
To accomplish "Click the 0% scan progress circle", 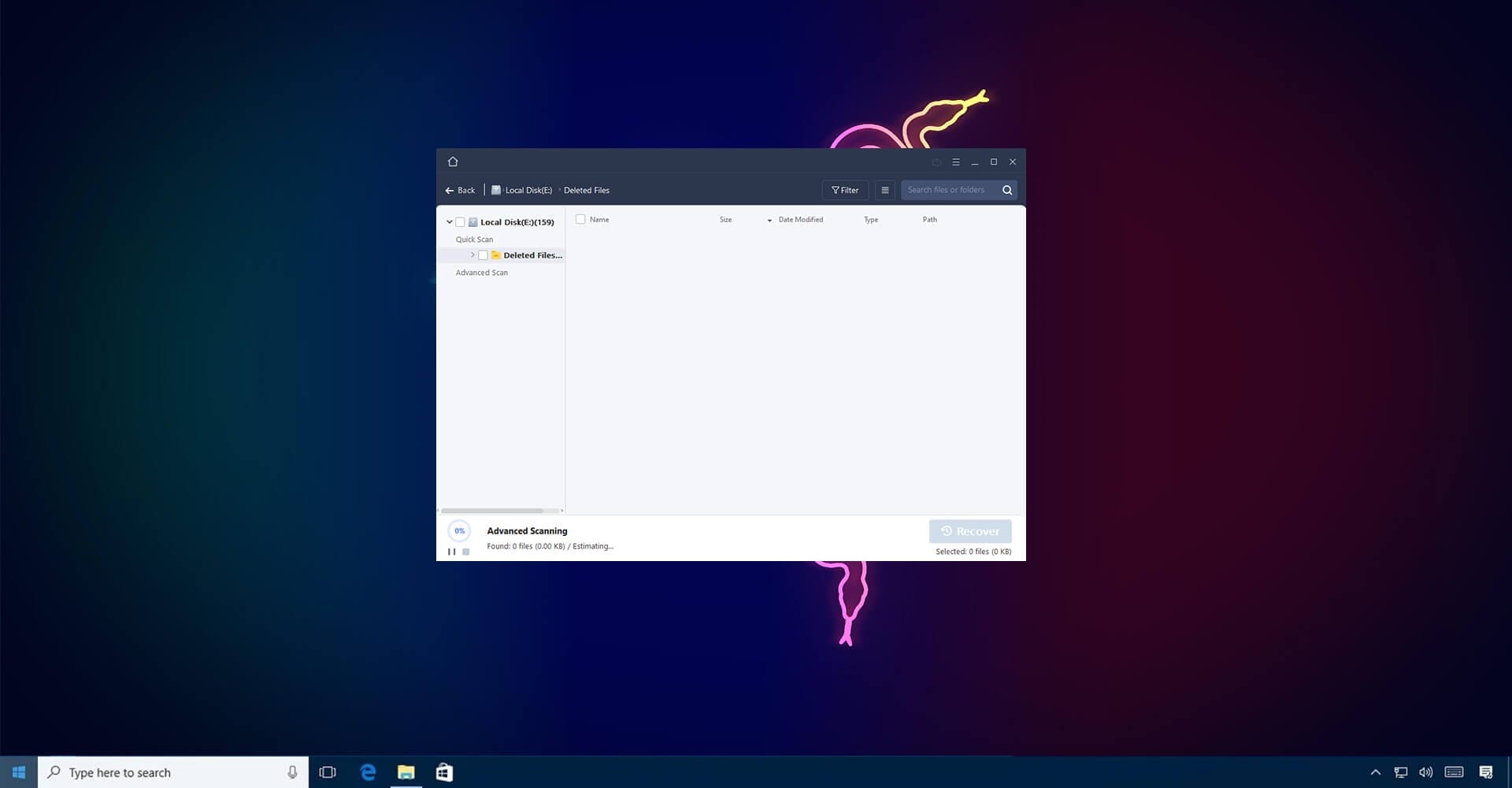I will point(459,531).
